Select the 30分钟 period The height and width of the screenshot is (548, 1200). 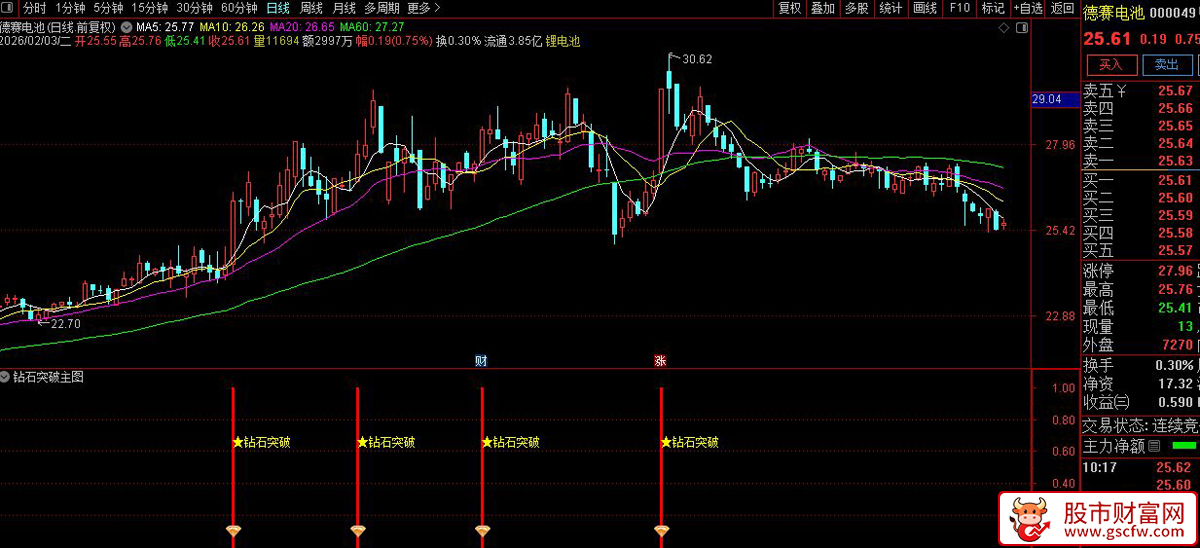click(x=195, y=8)
